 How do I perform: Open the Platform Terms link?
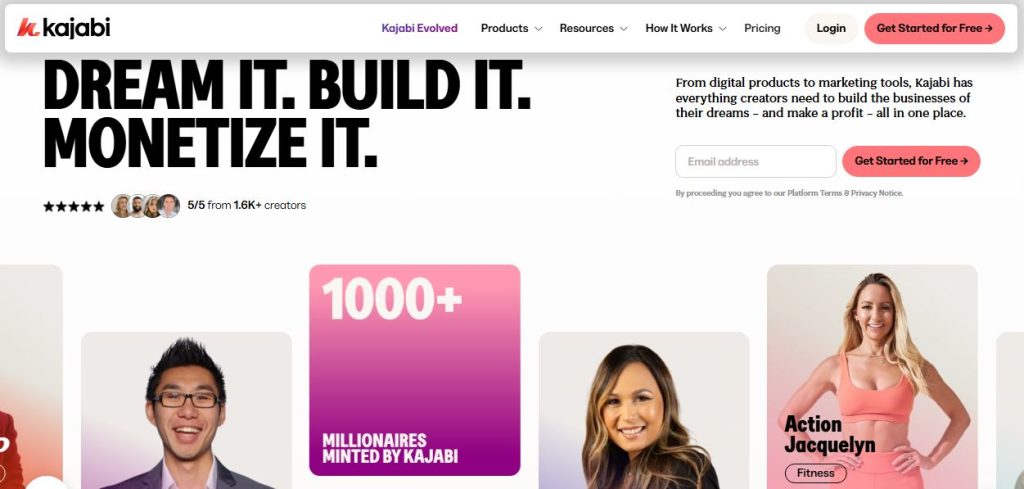pos(814,193)
